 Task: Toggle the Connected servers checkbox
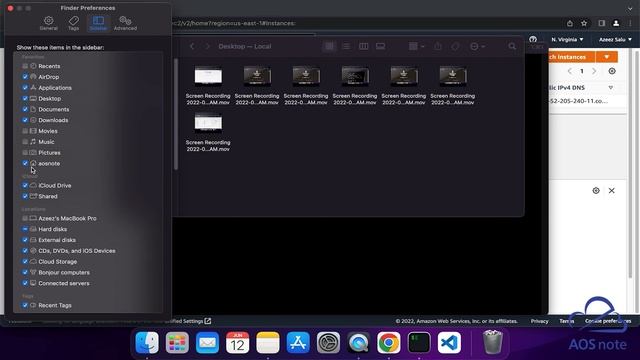click(25, 283)
